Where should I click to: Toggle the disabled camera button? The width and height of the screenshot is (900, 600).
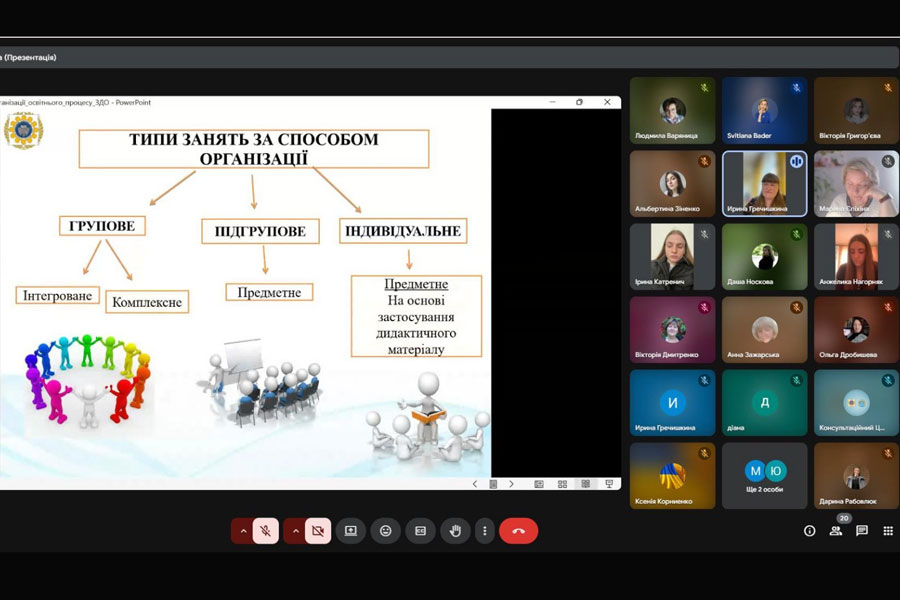tap(318, 531)
